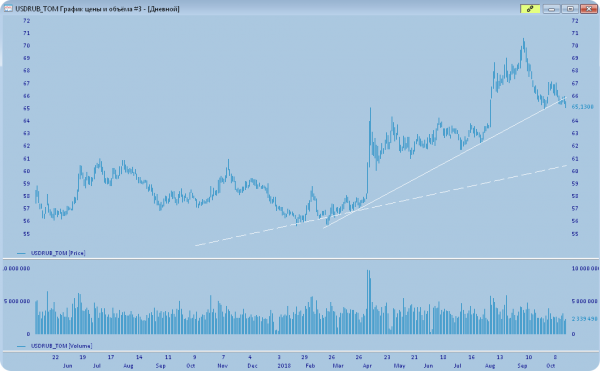This screenshot has height=371, width=600.
Task: Close the USDRUB_TOM chart window
Action: point(589,9)
